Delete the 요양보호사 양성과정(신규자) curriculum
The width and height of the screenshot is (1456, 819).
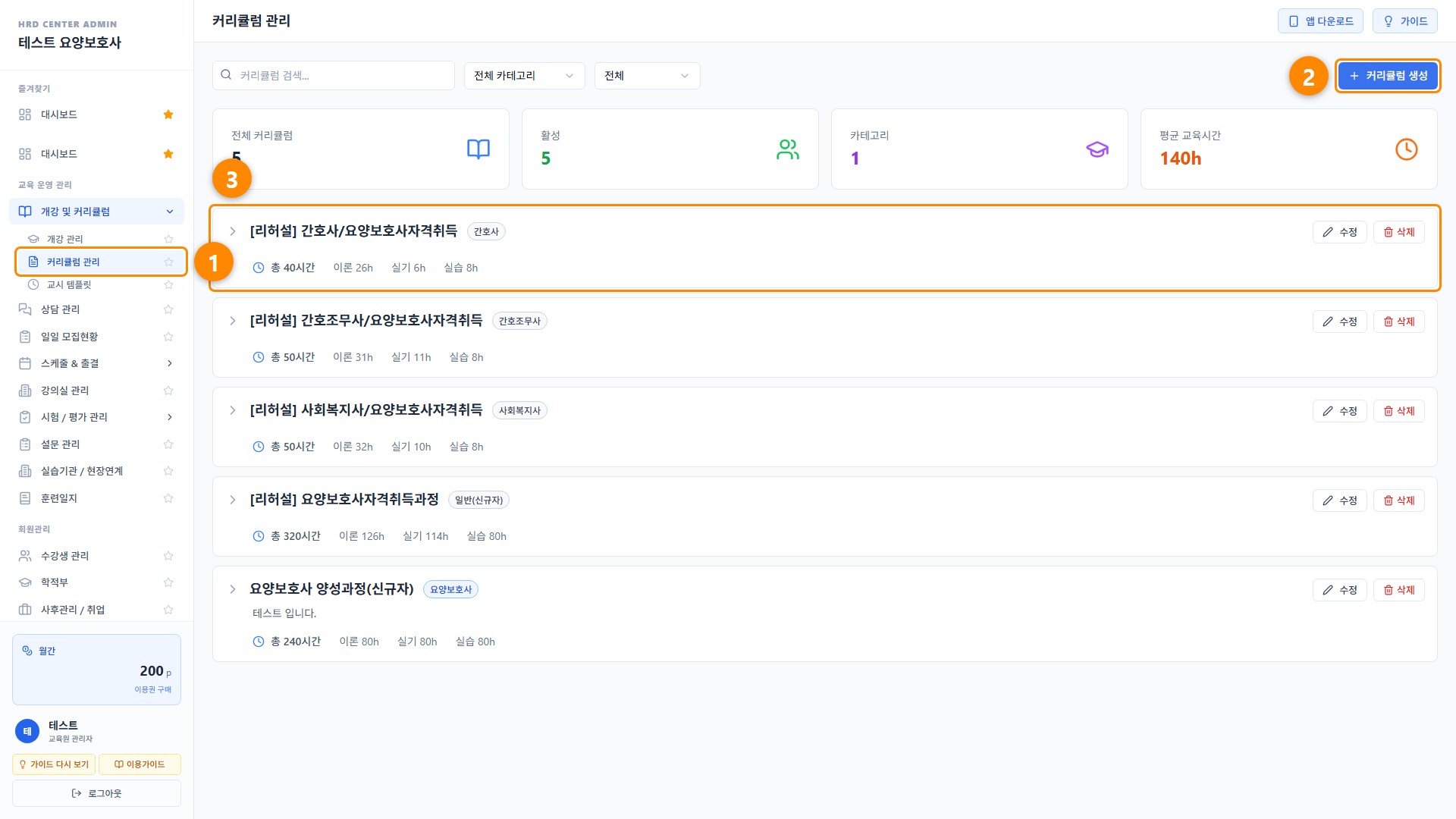pyautogui.click(x=1398, y=590)
